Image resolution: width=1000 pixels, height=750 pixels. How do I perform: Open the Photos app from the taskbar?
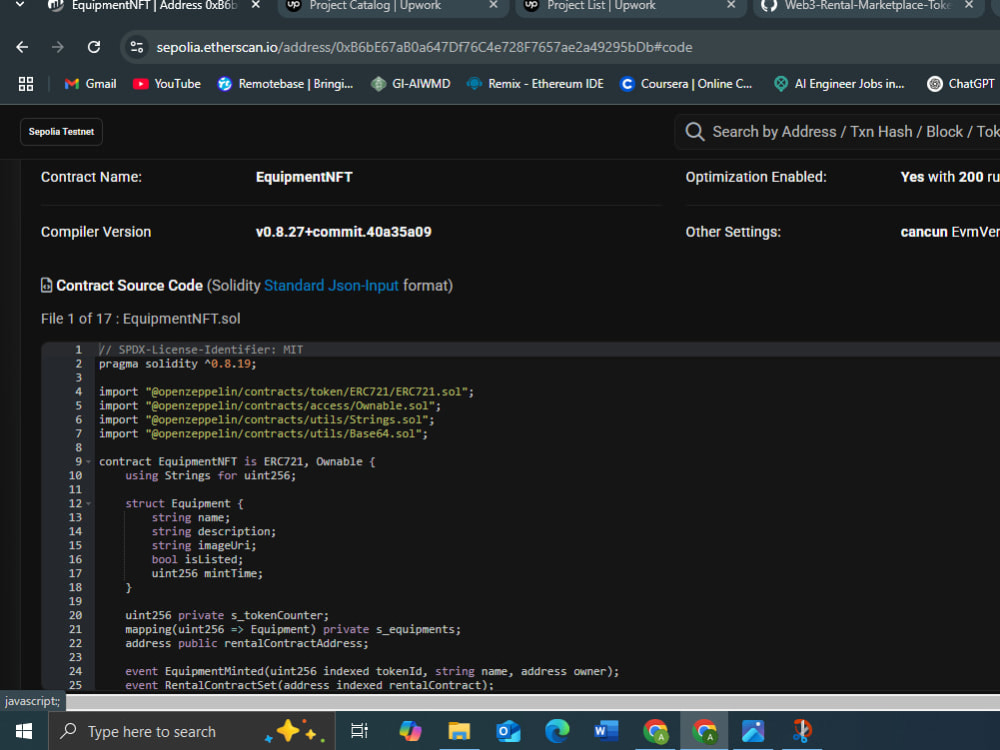click(x=753, y=731)
